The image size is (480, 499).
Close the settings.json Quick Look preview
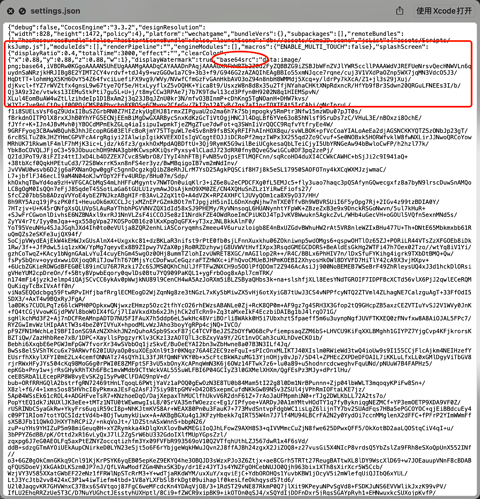click(x=11, y=11)
